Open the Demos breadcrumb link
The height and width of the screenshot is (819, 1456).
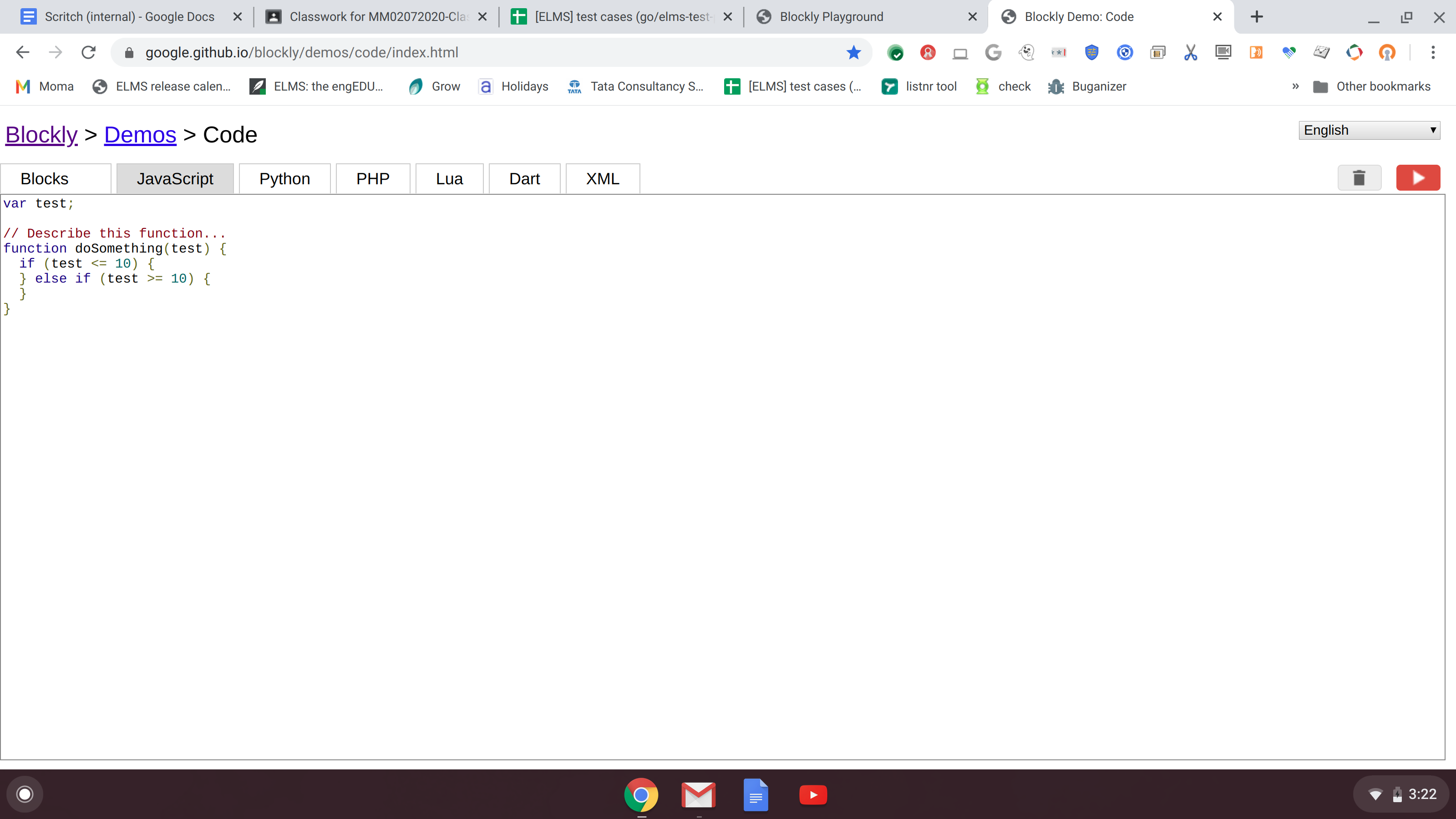pos(140,135)
